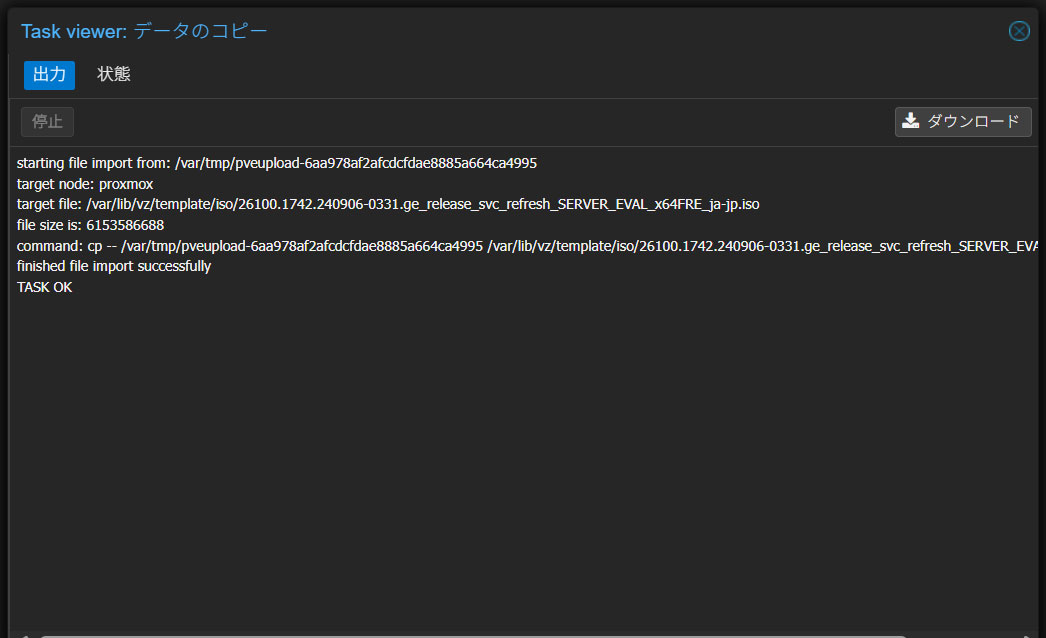Click the scrollbar left arrow

coord(22,634)
